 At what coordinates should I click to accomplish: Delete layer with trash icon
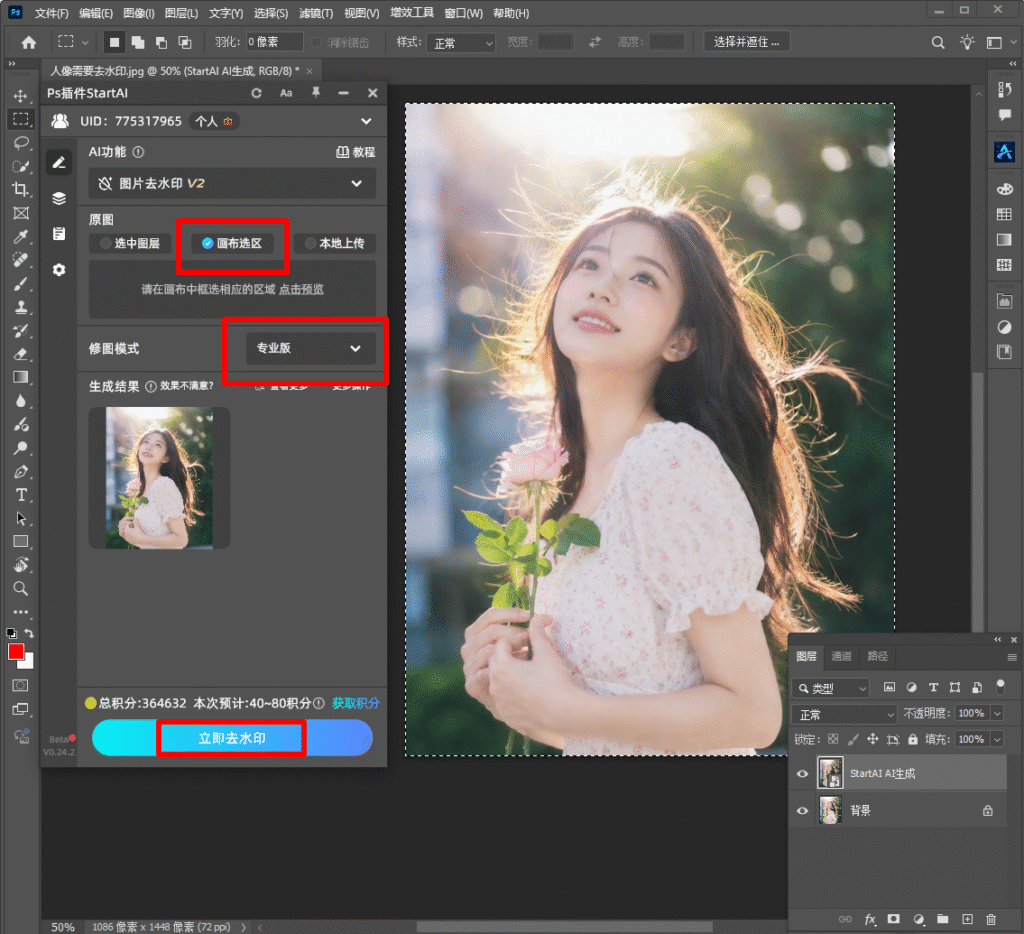tap(991, 919)
